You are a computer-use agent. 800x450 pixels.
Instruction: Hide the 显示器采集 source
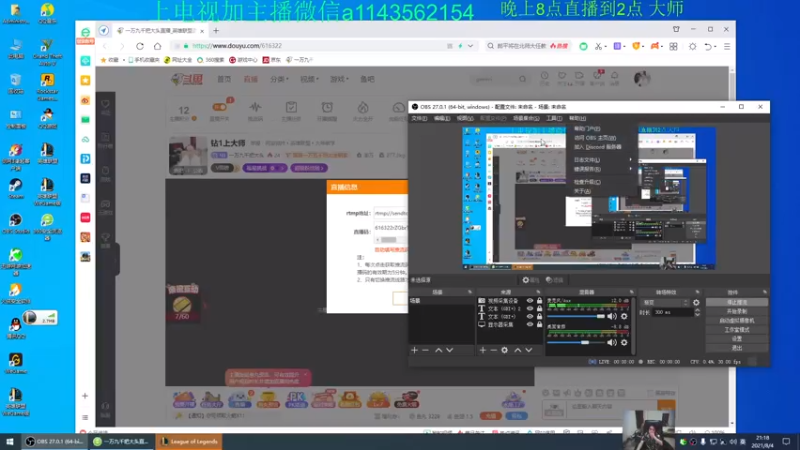click(x=530, y=324)
